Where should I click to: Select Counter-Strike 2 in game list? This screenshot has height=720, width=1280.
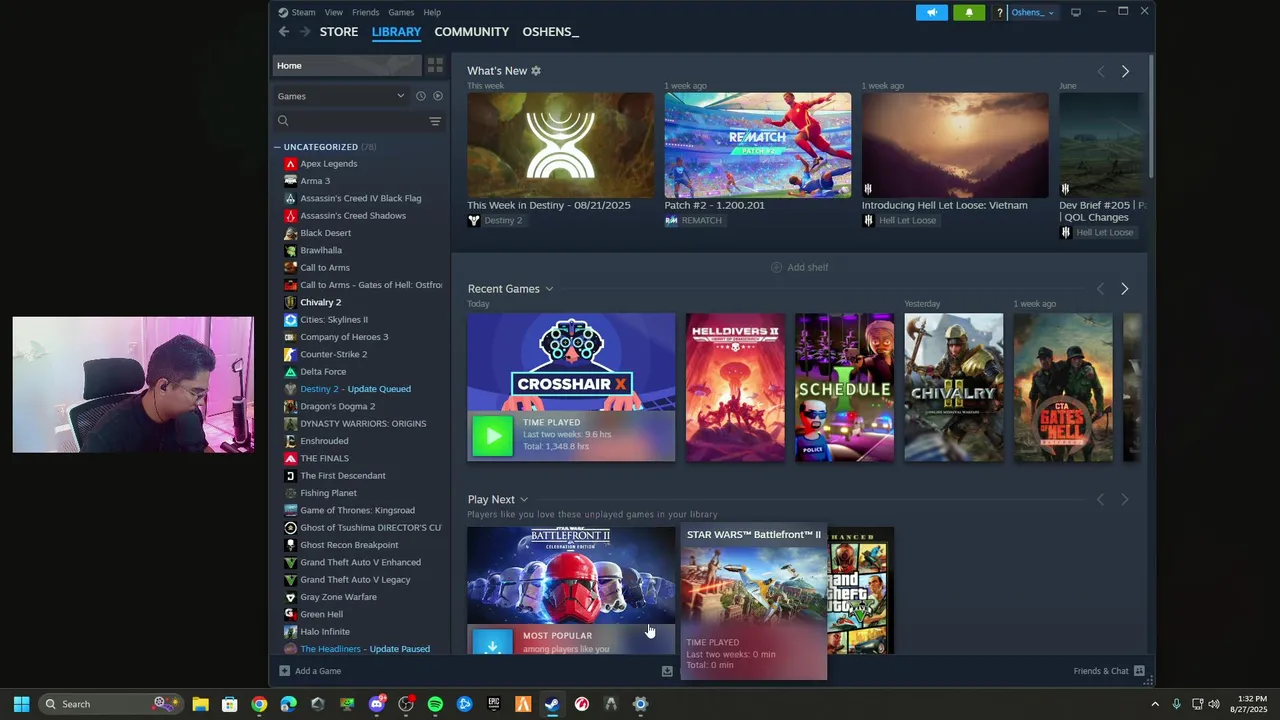coord(334,354)
